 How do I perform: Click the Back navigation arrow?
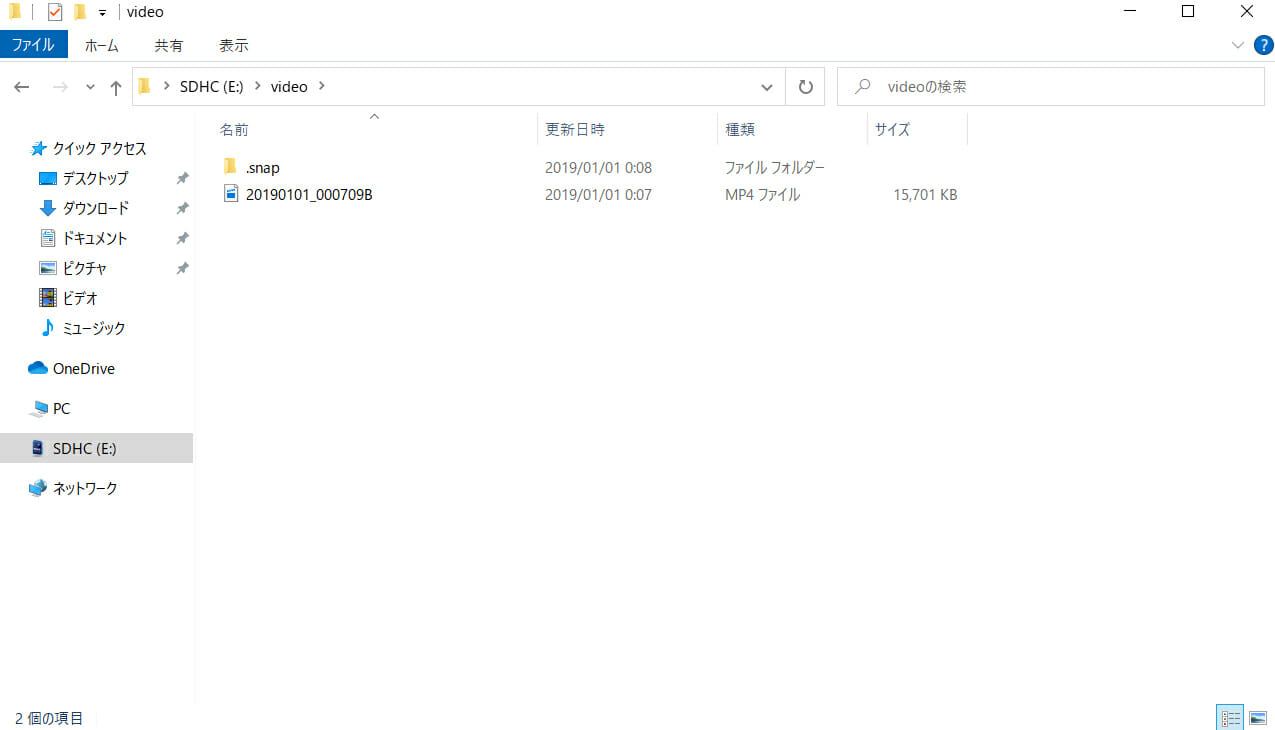pos(22,87)
